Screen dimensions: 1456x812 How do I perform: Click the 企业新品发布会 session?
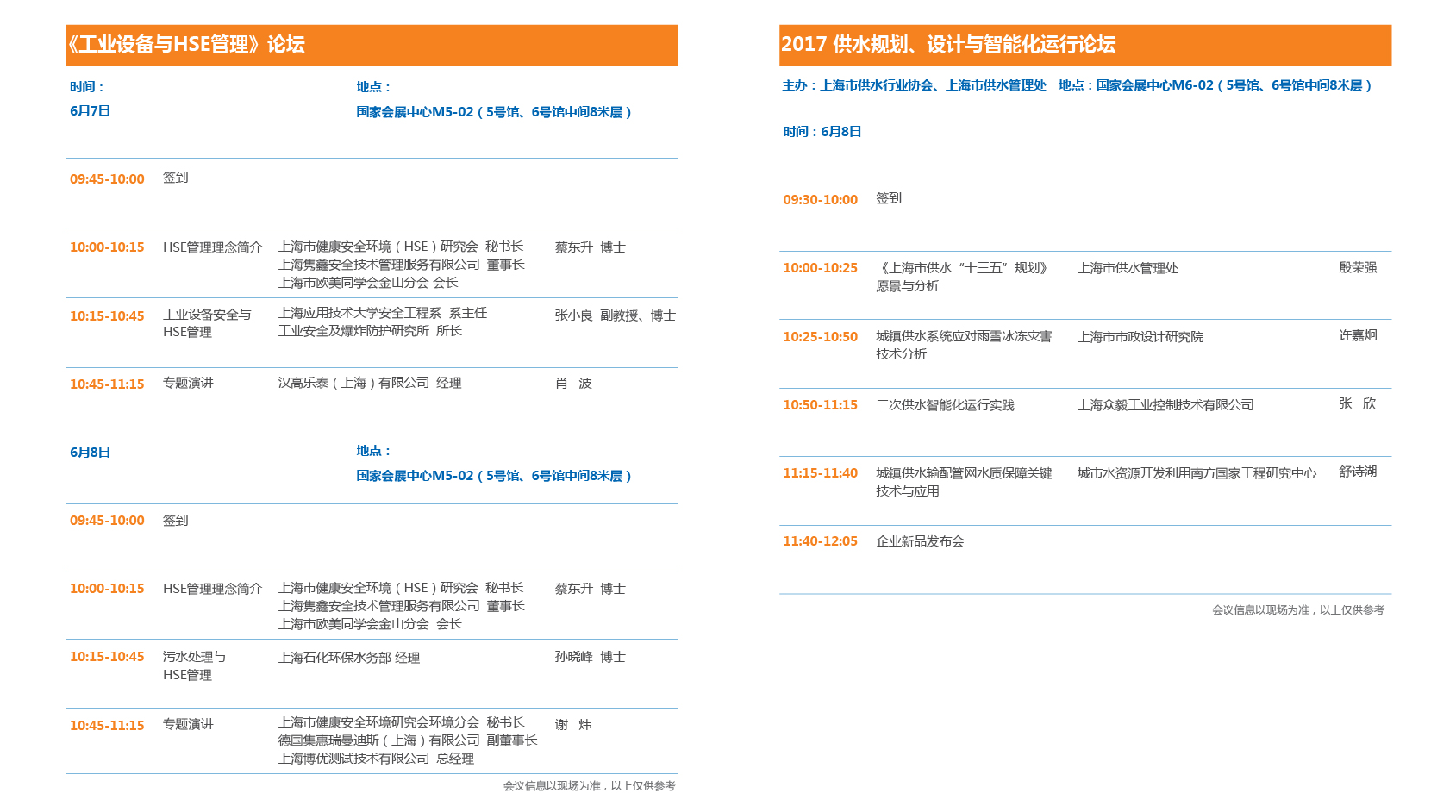920,541
